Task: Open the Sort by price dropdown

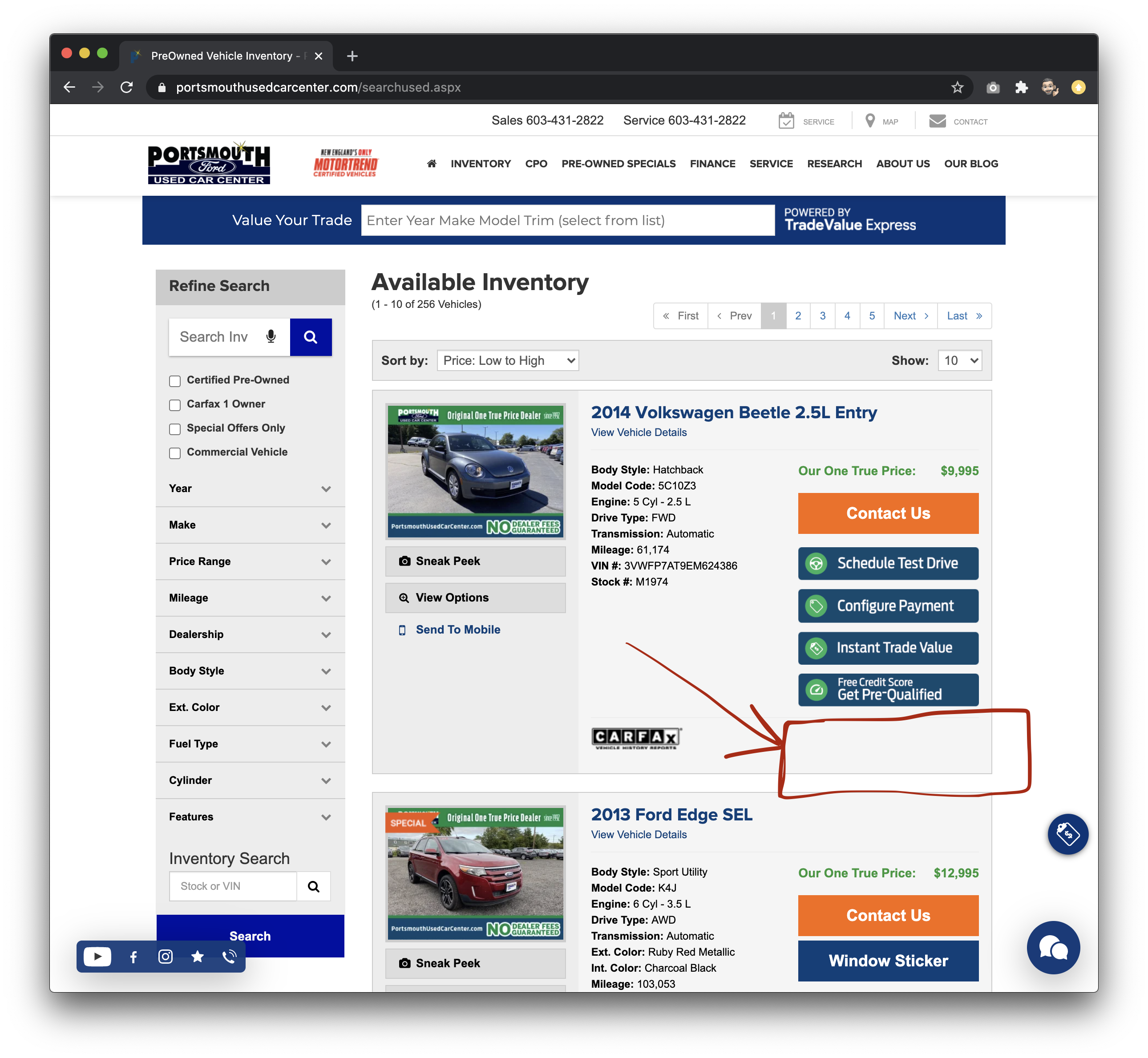Action: point(507,361)
